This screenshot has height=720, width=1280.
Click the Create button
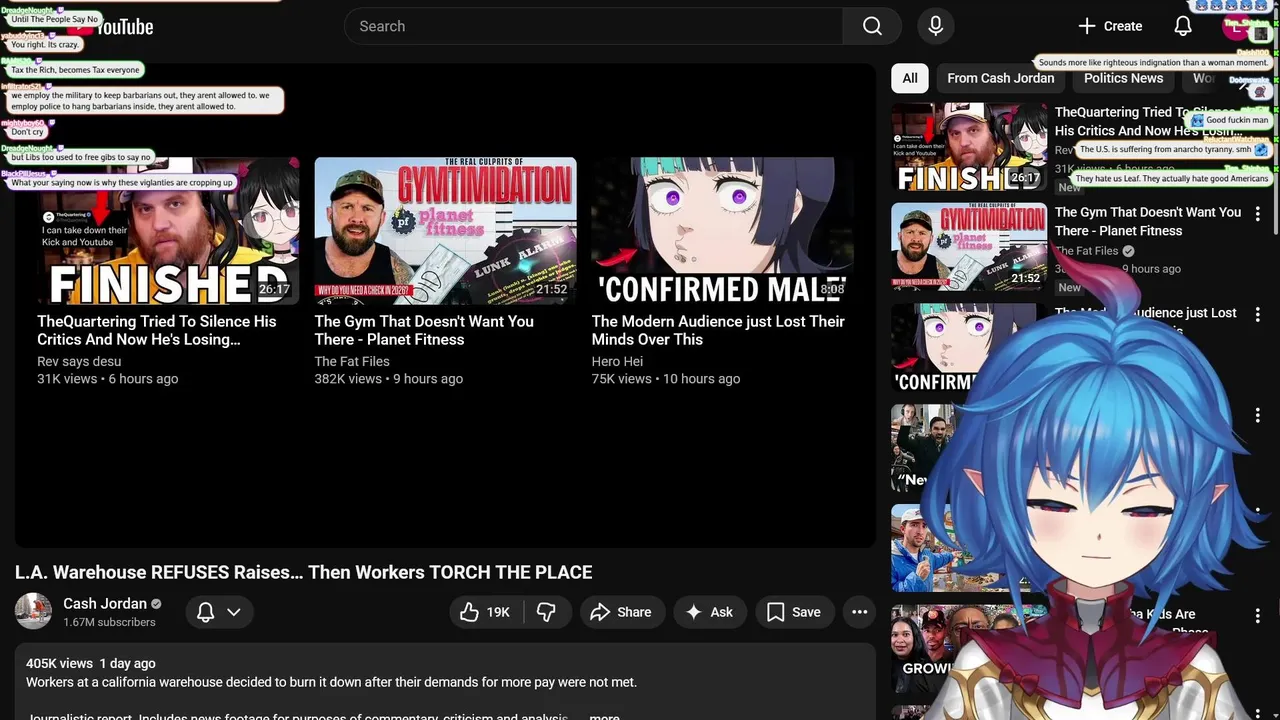click(1110, 26)
